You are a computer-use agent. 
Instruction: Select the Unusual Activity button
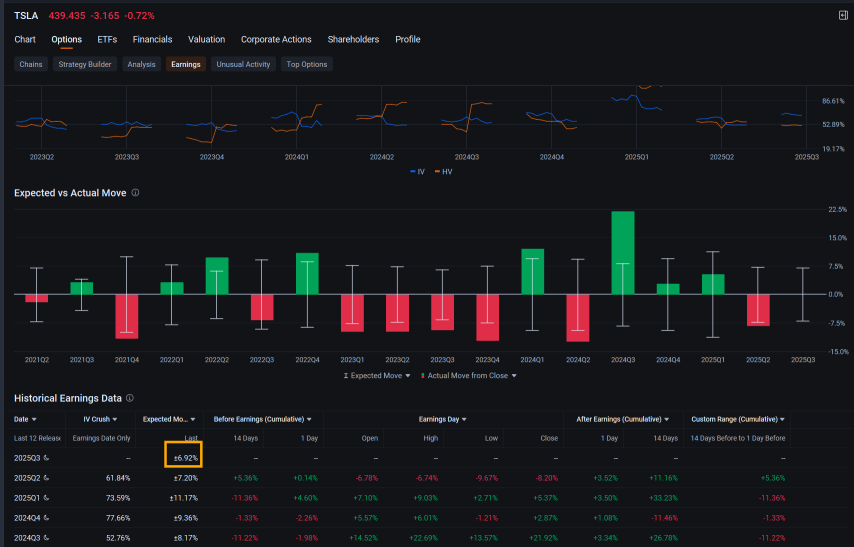coord(243,64)
